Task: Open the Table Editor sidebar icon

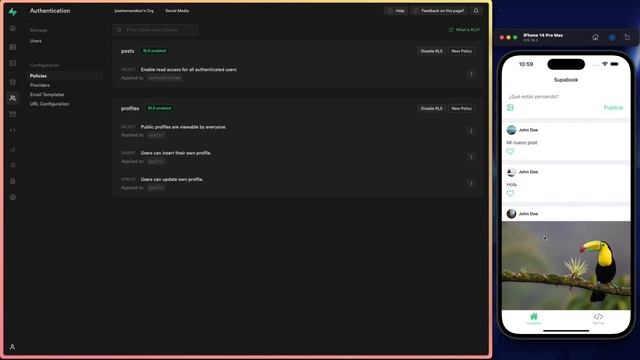Action: (13, 47)
